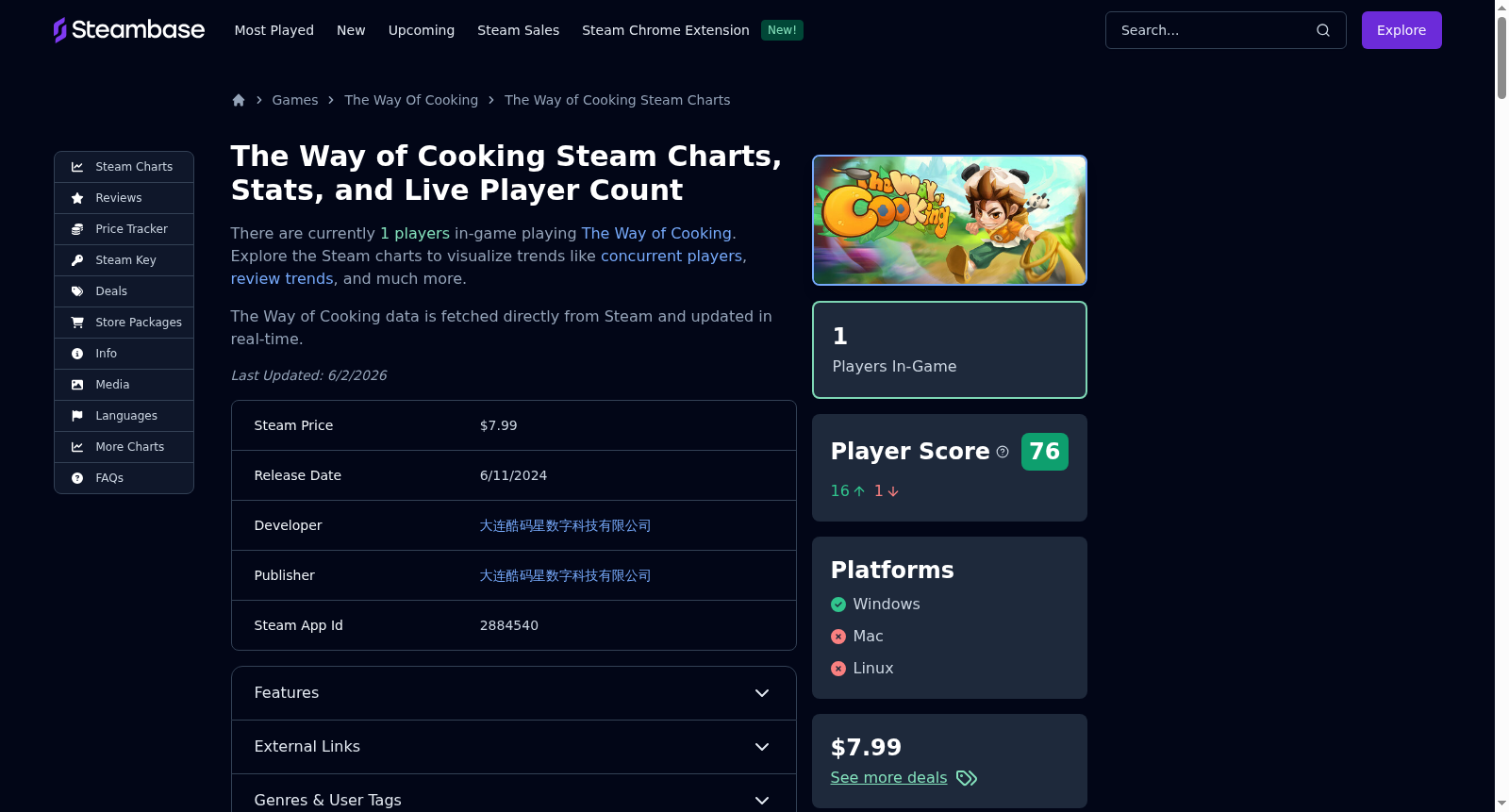1509x812 pixels.
Task: Click the Linux red cross icon
Action: [838, 669]
